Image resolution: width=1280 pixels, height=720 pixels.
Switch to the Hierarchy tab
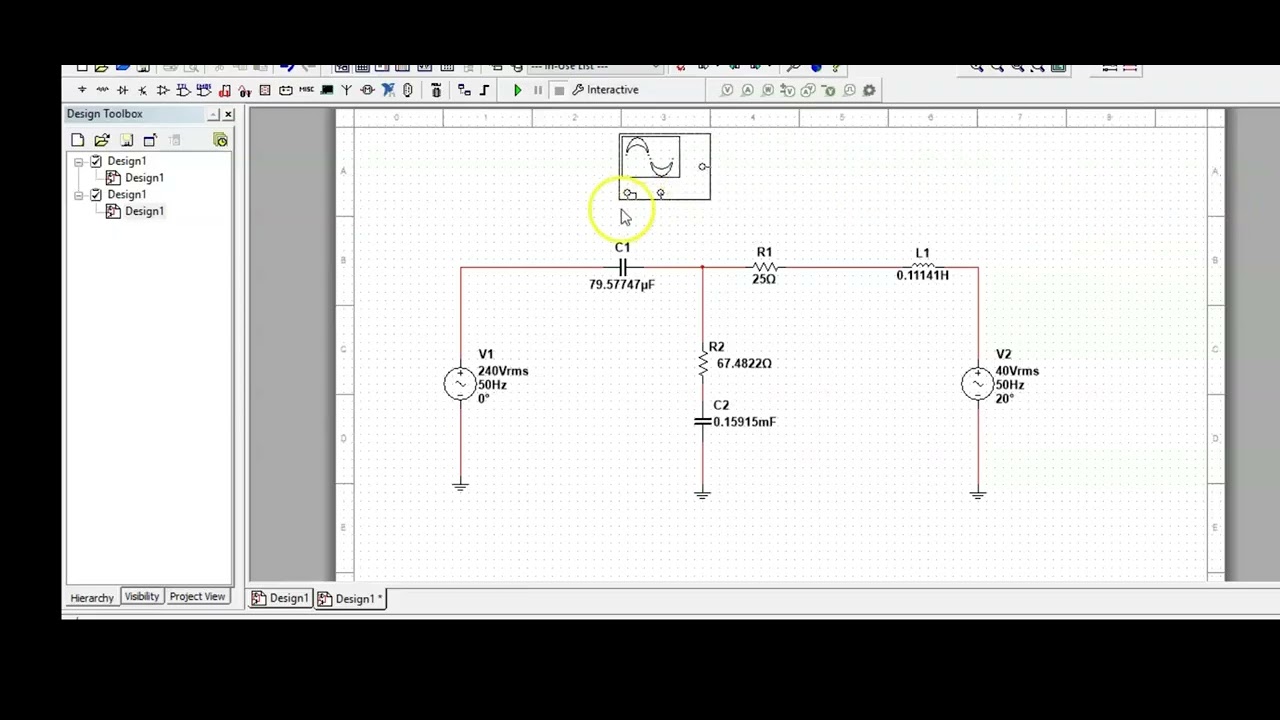point(92,597)
